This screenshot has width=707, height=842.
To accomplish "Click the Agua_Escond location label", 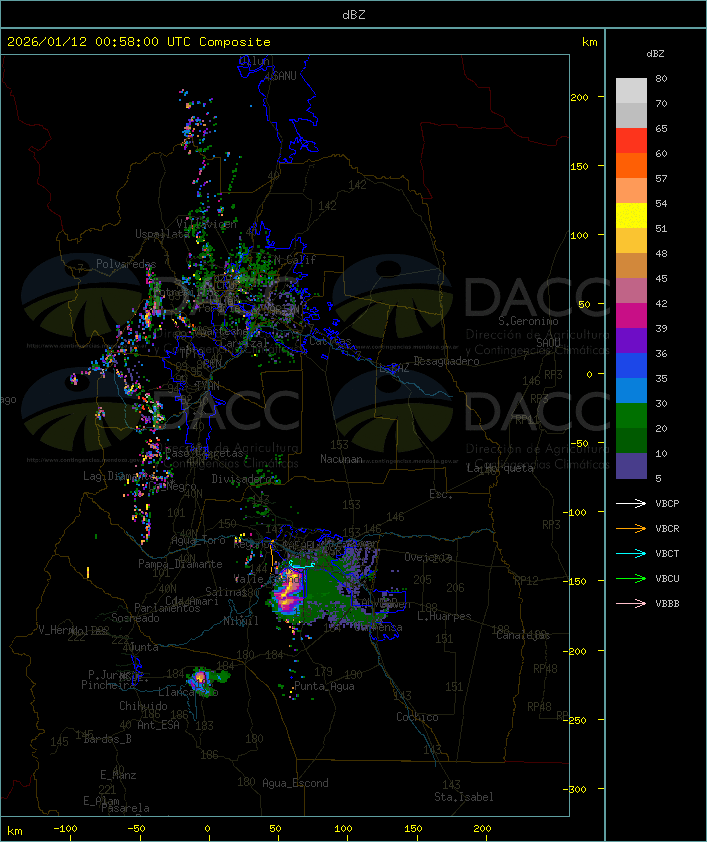I will coord(294,783).
